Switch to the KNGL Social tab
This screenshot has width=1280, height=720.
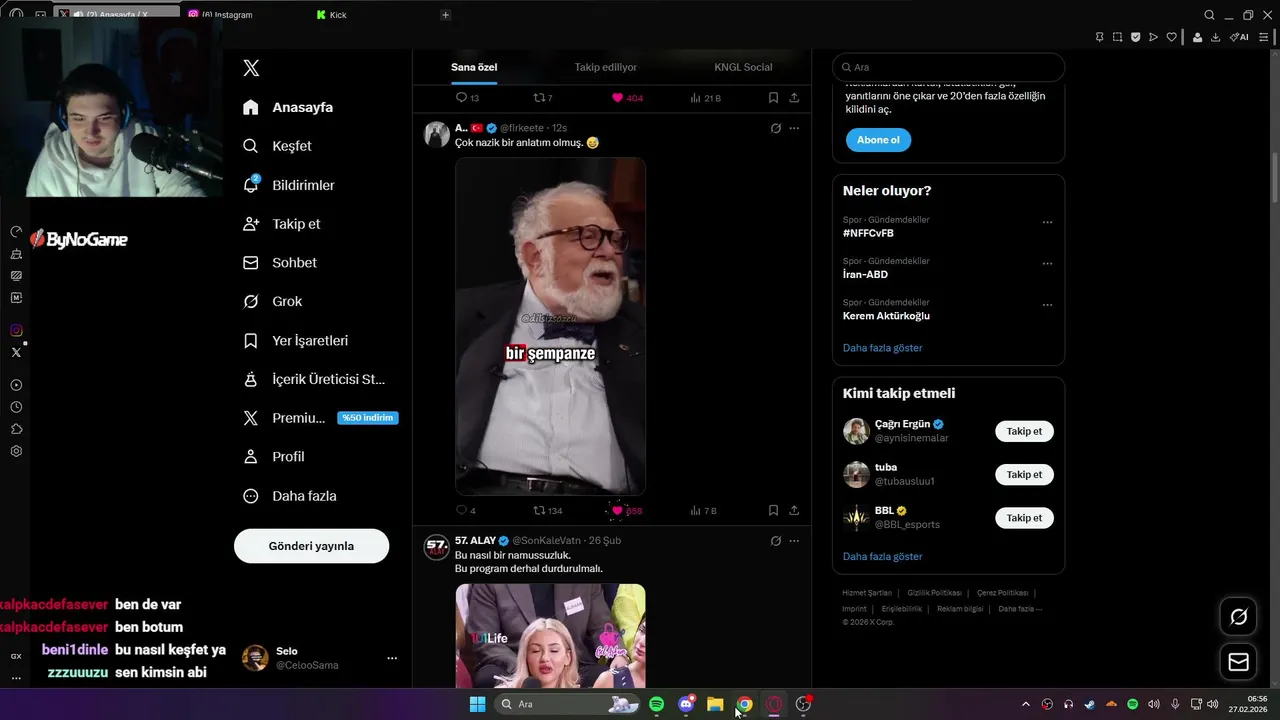click(x=743, y=67)
